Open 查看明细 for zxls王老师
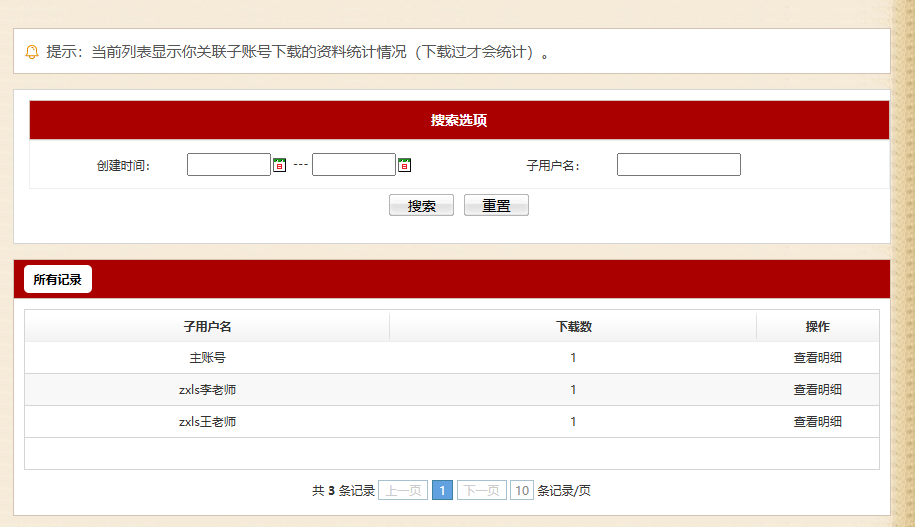The width and height of the screenshot is (915, 527). coord(817,422)
